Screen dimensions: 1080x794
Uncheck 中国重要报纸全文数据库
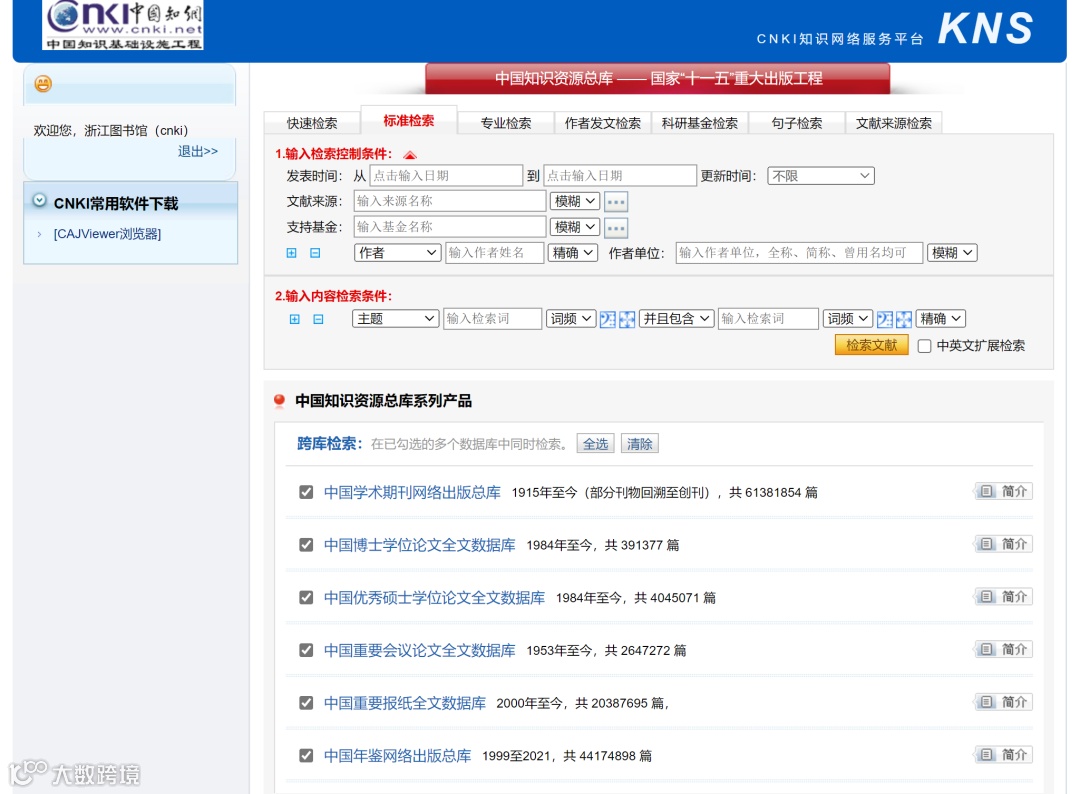(x=307, y=703)
